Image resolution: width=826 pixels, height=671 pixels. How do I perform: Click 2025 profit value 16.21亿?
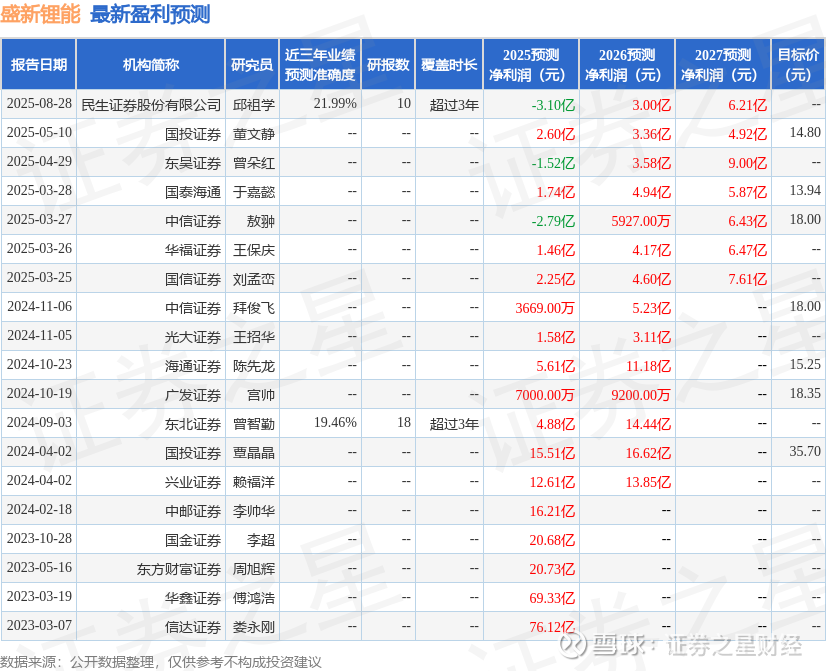552,511
